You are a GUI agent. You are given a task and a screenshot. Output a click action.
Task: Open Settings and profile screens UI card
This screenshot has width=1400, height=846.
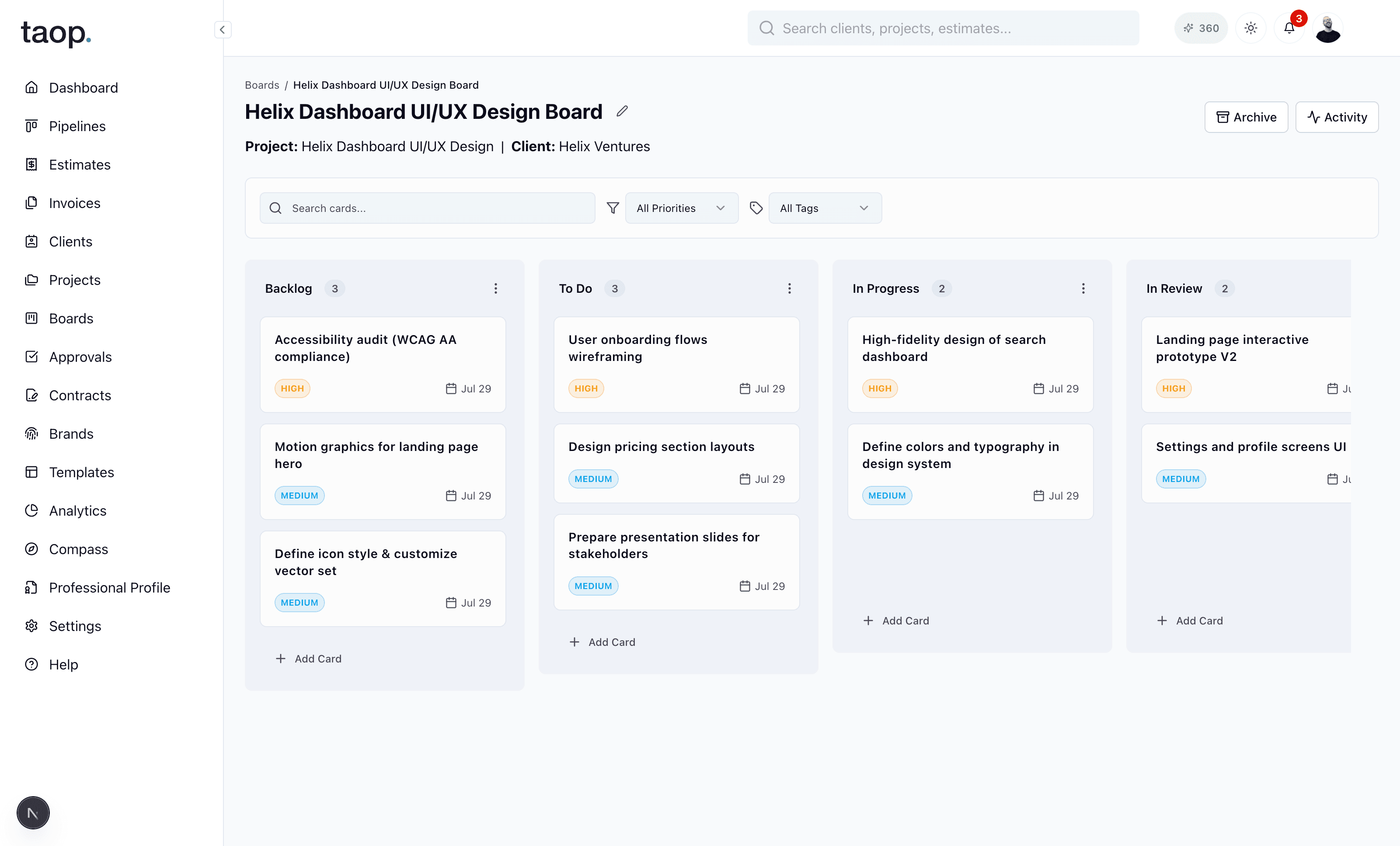1246,463
